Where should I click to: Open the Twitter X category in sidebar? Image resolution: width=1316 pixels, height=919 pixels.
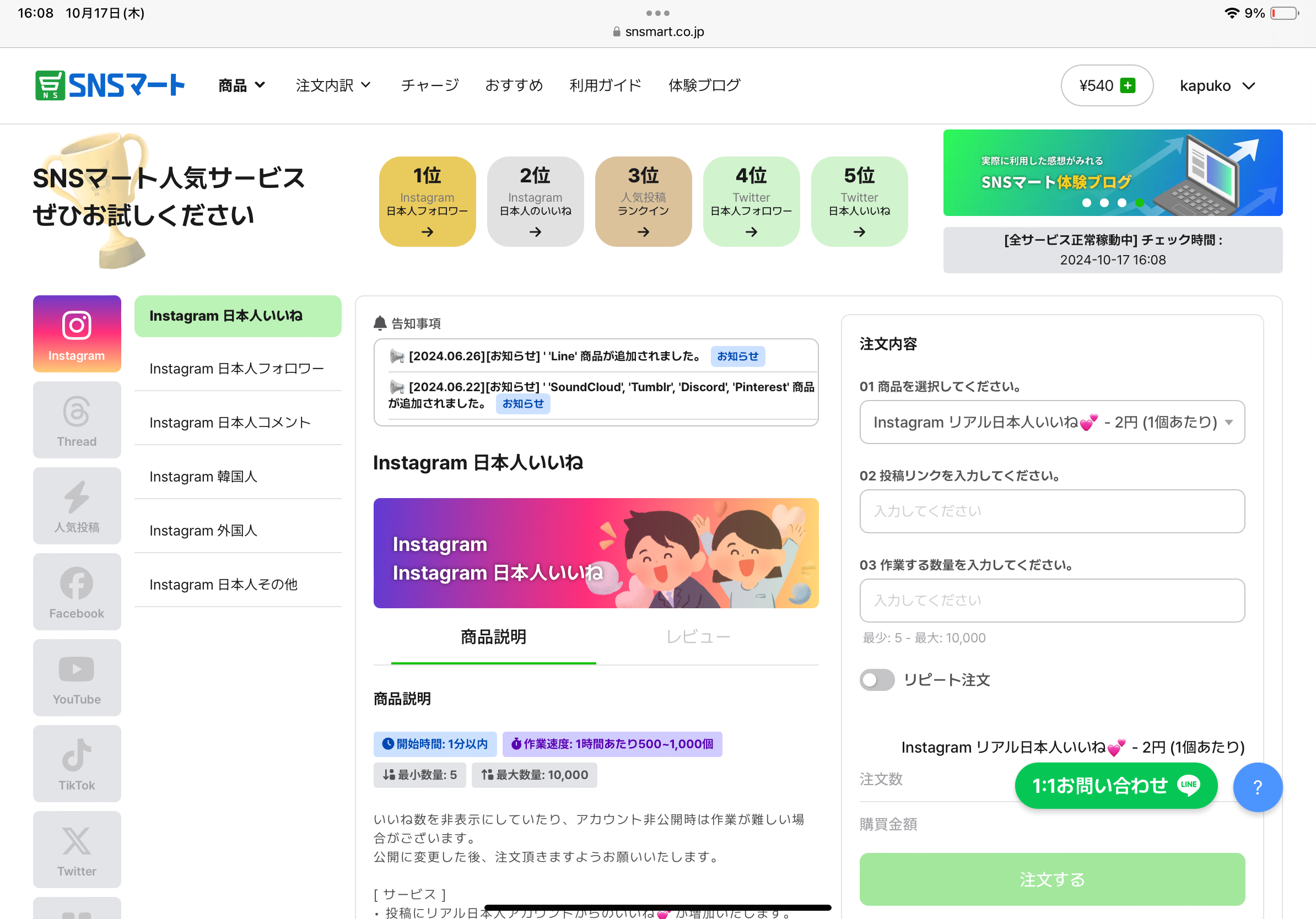77,849
